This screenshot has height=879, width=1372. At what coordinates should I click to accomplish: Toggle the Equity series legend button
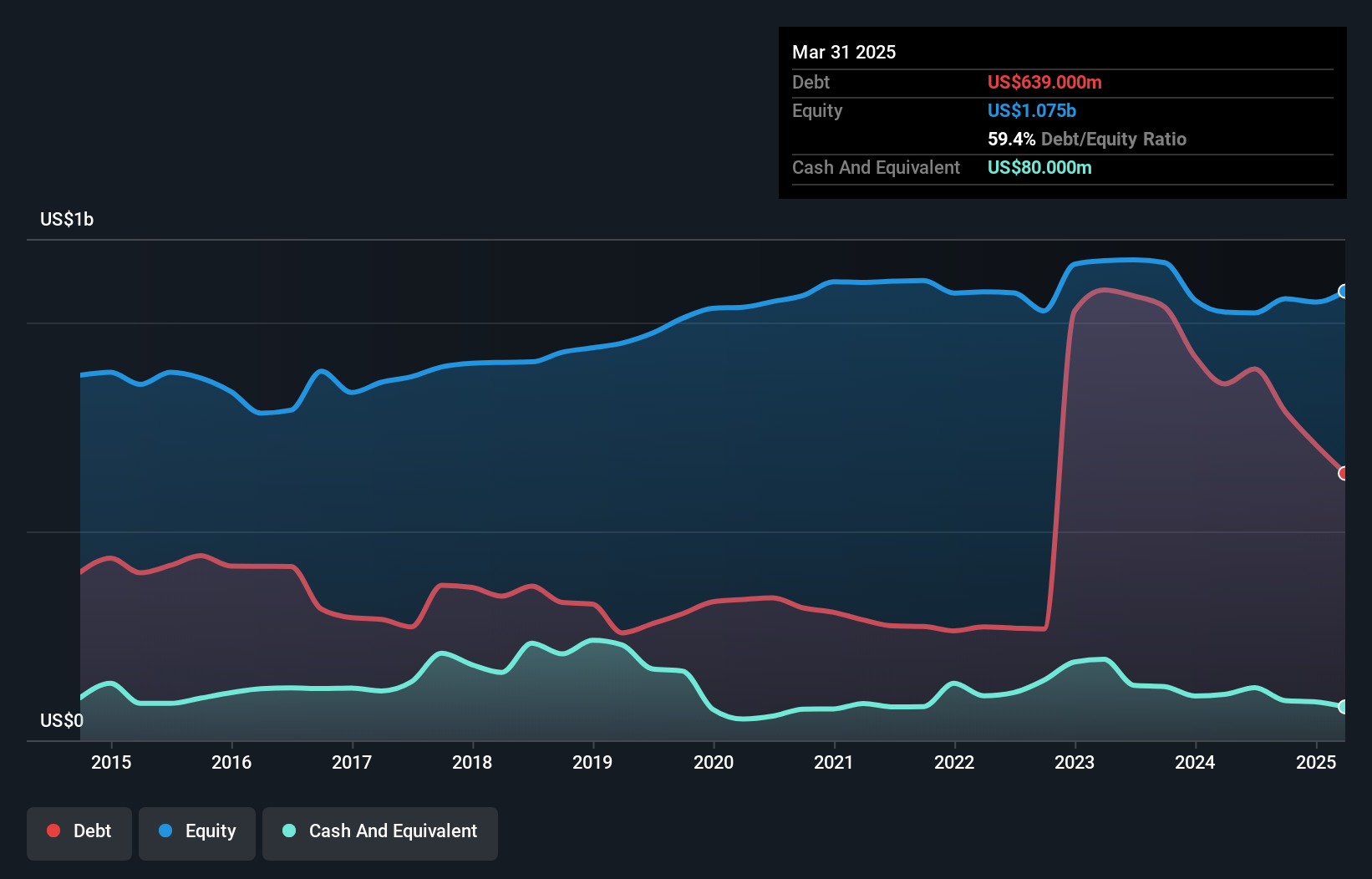[197, 833]
